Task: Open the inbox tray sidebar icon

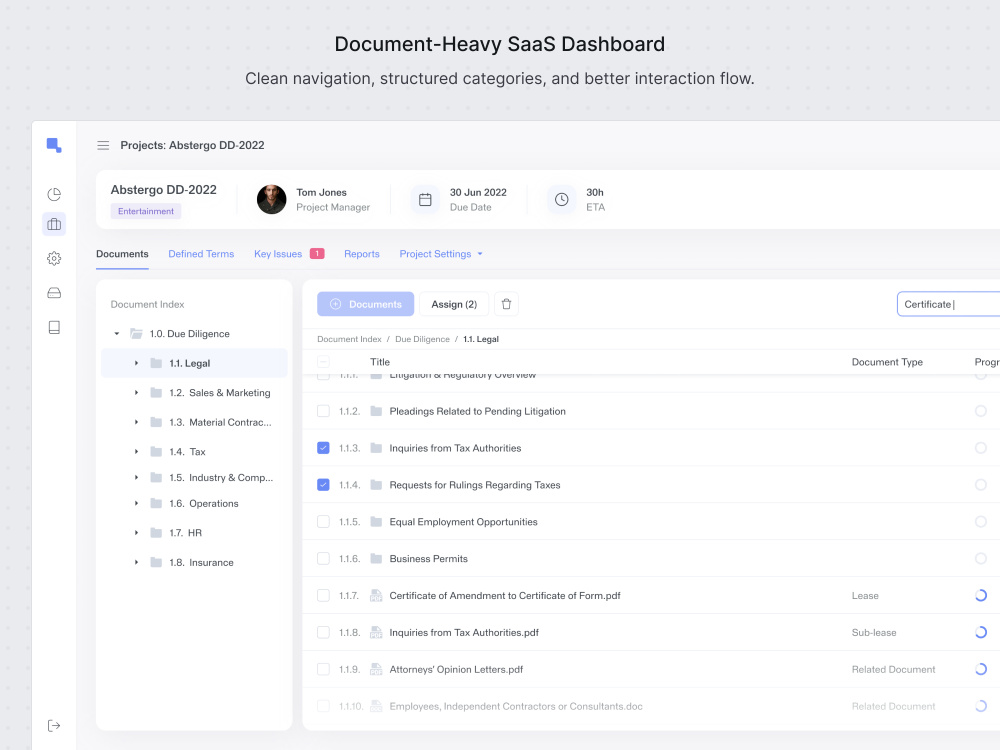Action: click(x=54, y=293)
